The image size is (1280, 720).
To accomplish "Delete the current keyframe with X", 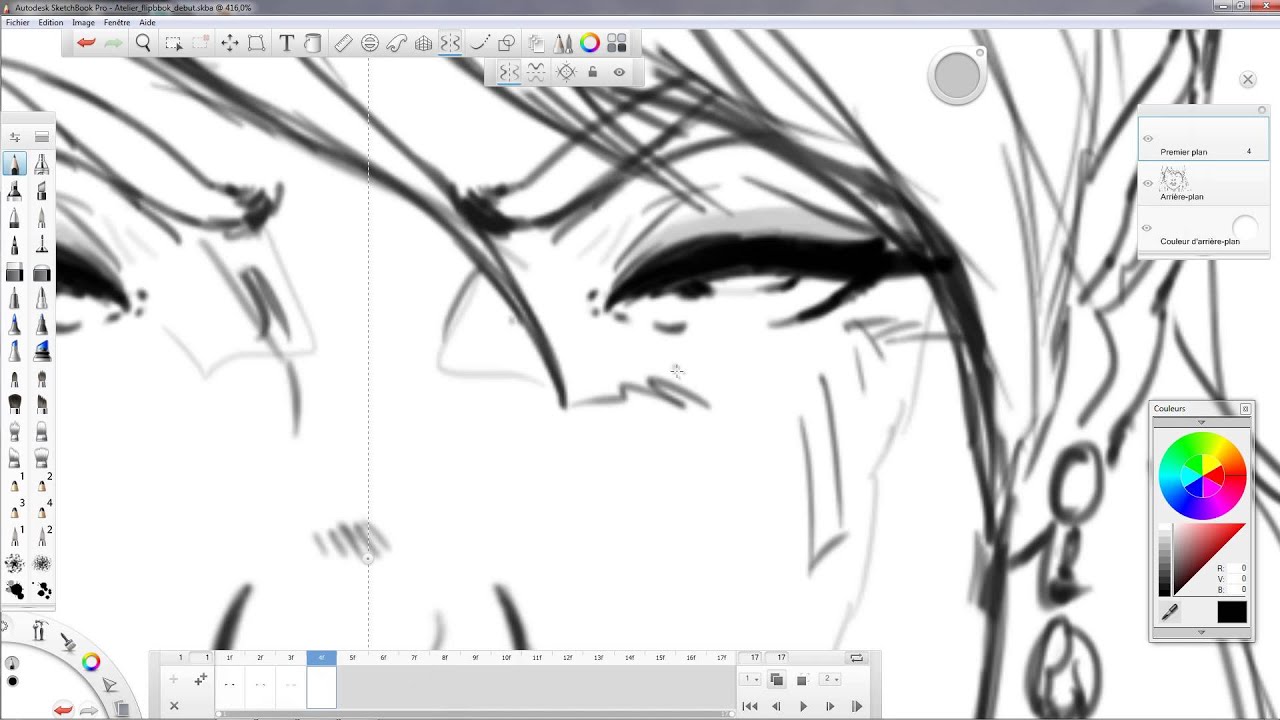I will pyautogui.click(x=173, y=706).
